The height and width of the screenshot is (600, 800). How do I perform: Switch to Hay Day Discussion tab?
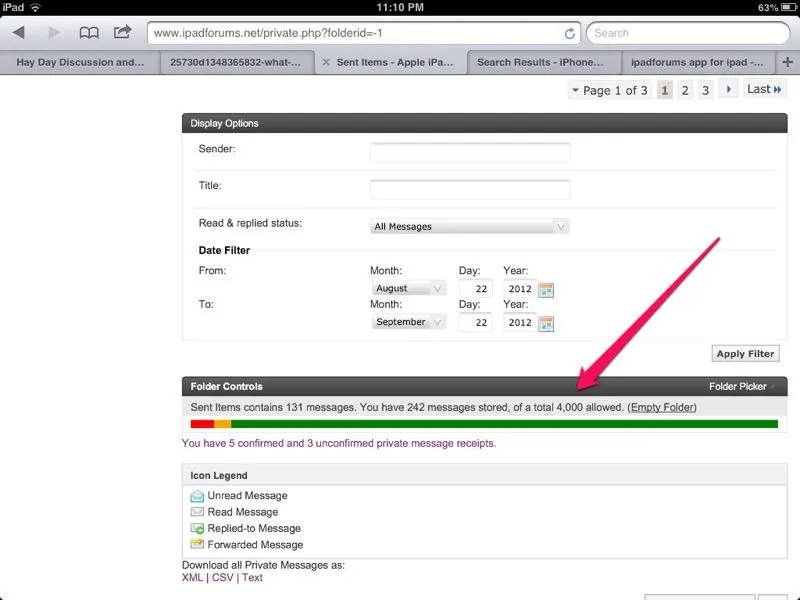pyautogui.click(x=80, y=62)
